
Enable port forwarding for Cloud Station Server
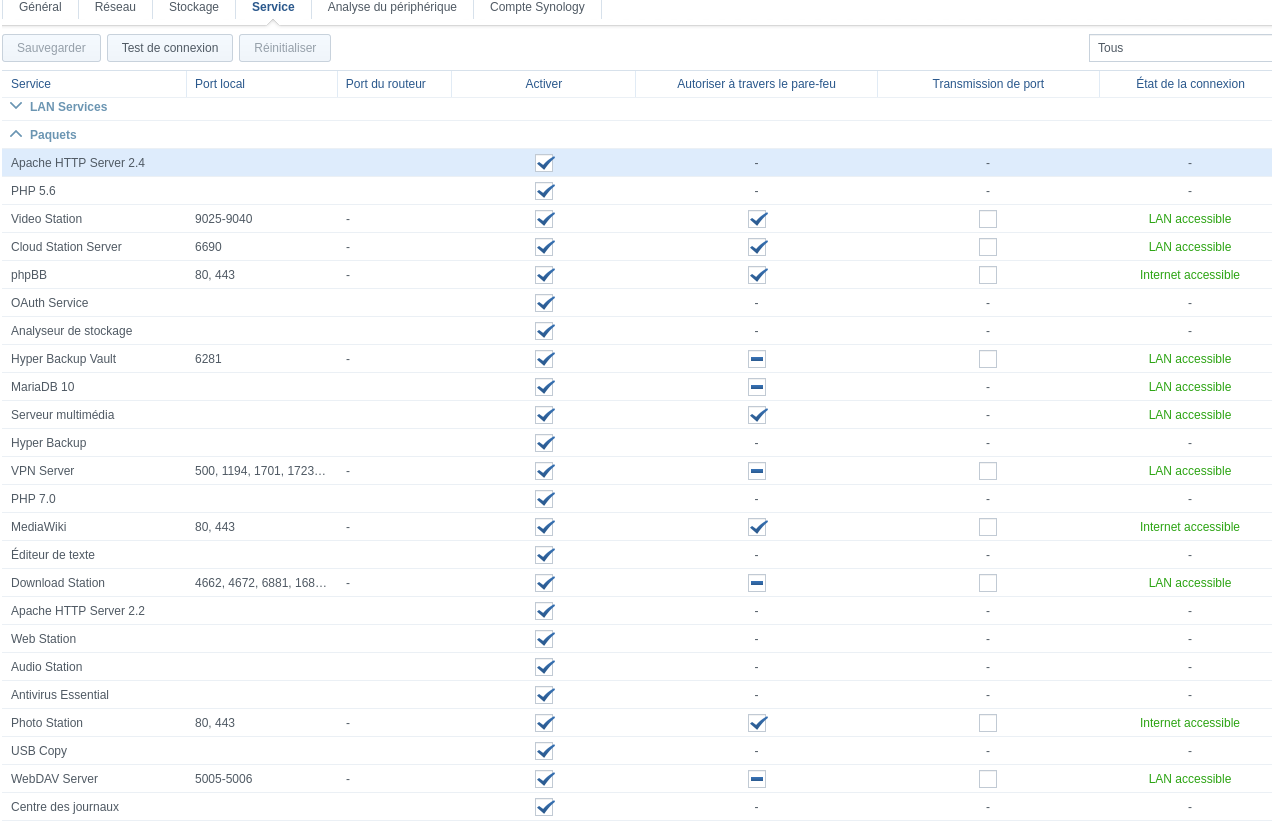pyautogui.click(x=988, y=247)
